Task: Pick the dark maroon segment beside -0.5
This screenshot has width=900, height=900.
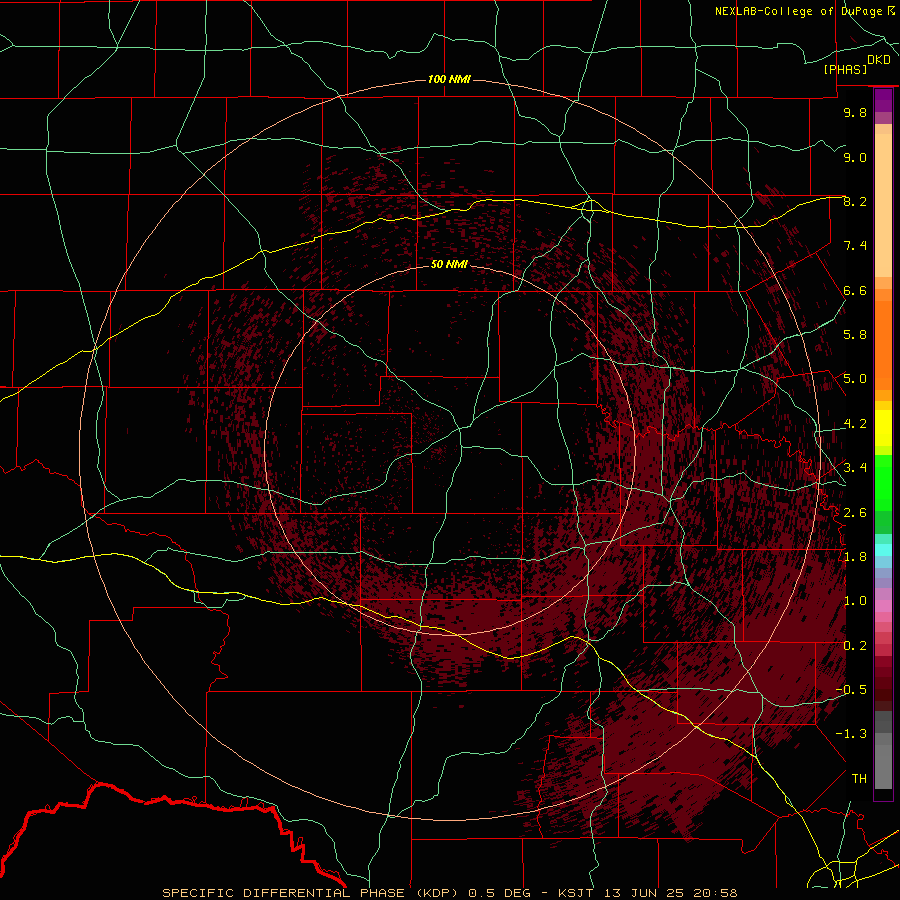Action: click(x=883, y=695)
